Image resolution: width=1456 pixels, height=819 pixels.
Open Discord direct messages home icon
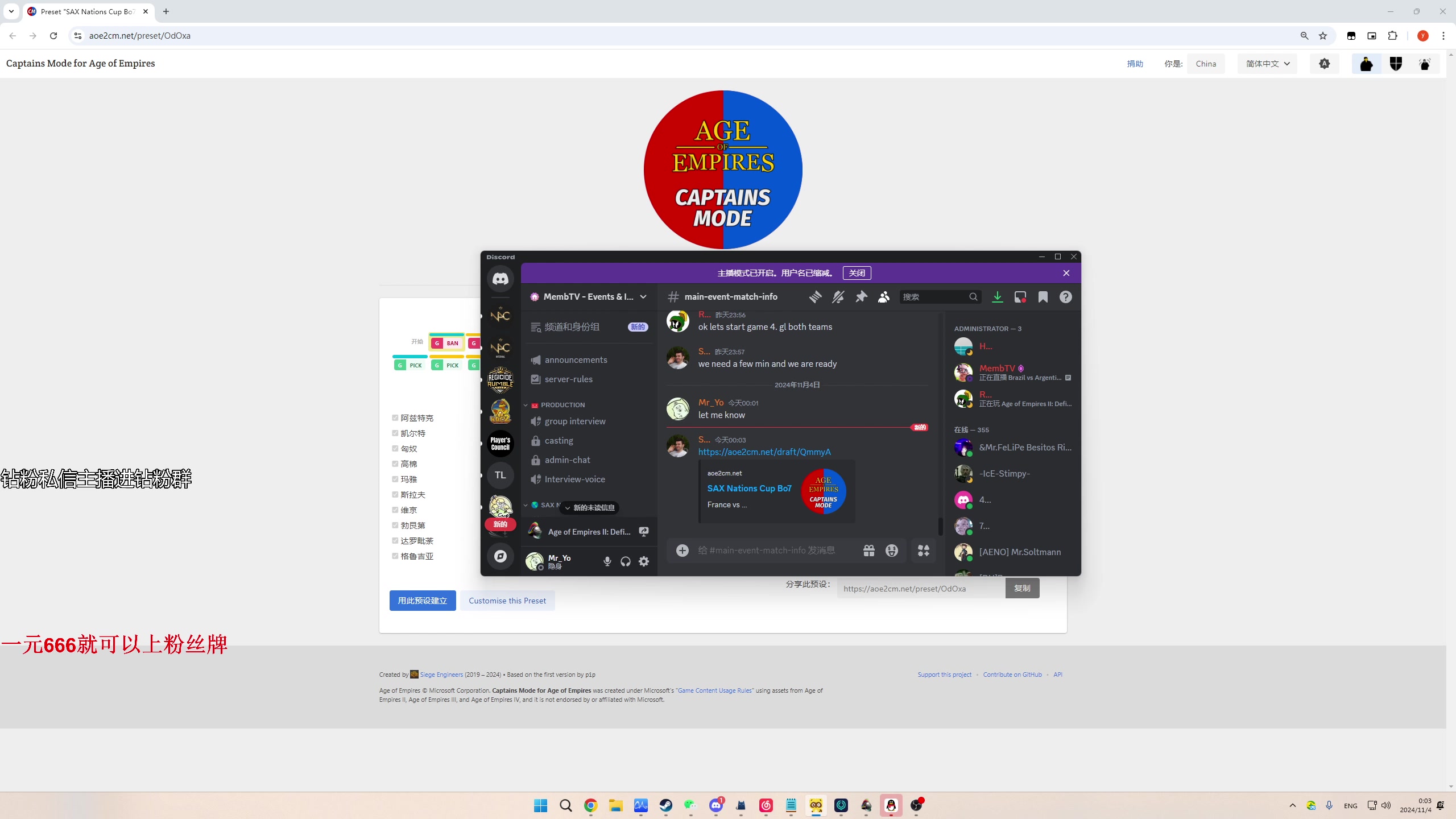[x=500, y=279]
